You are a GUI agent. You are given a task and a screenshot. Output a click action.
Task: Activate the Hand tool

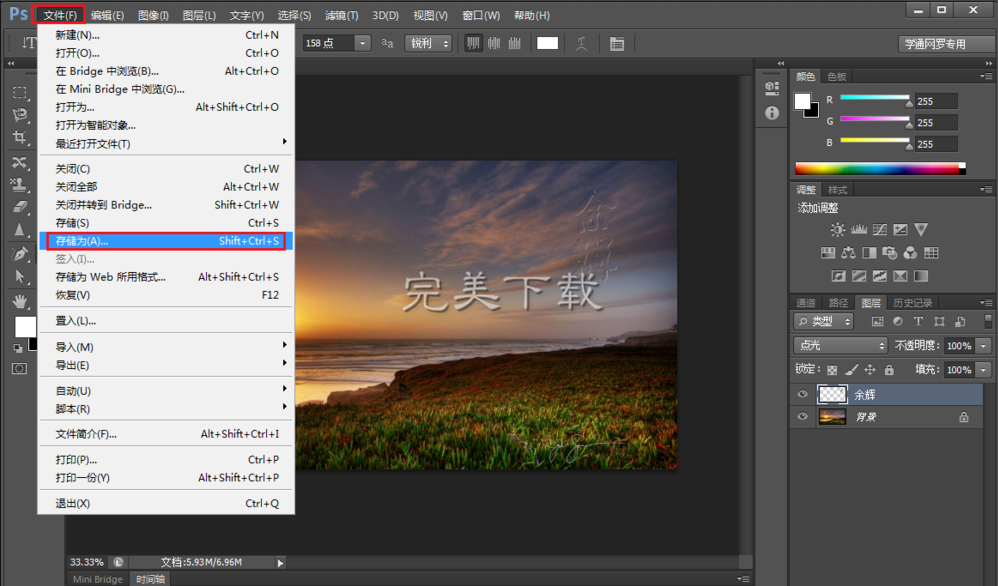click(19, 300)
